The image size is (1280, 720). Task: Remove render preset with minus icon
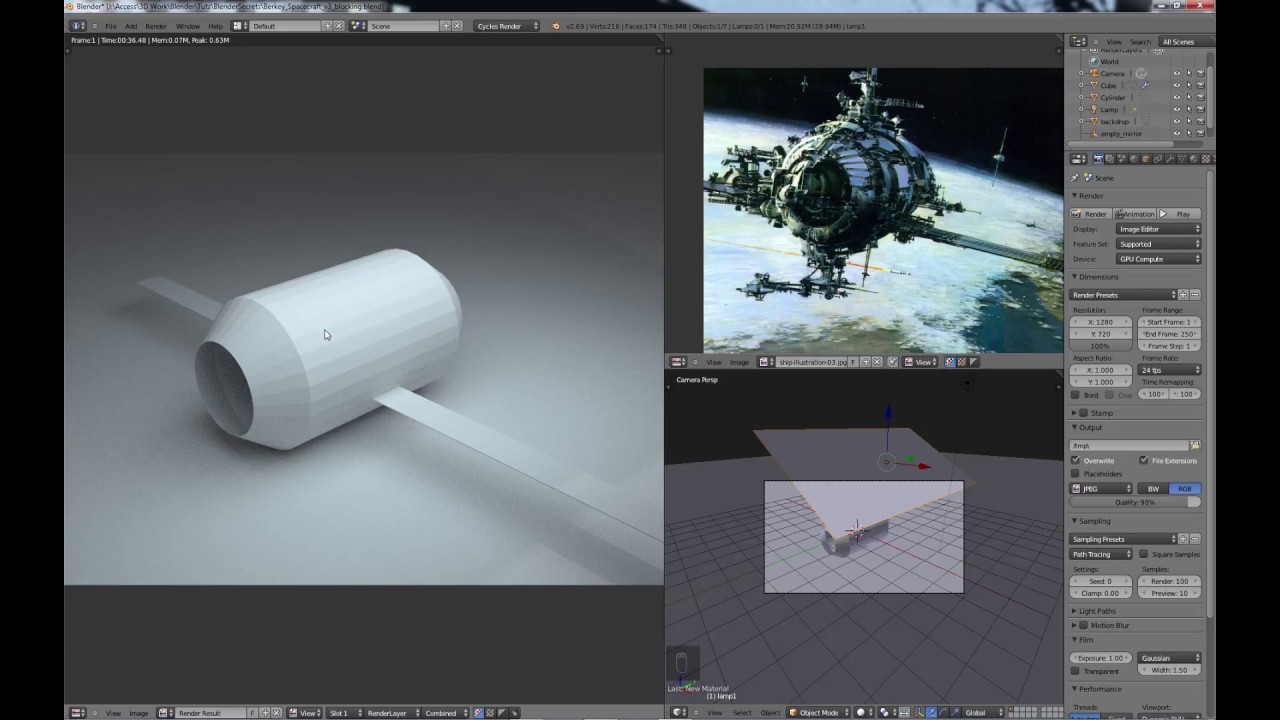point(1195,295)
